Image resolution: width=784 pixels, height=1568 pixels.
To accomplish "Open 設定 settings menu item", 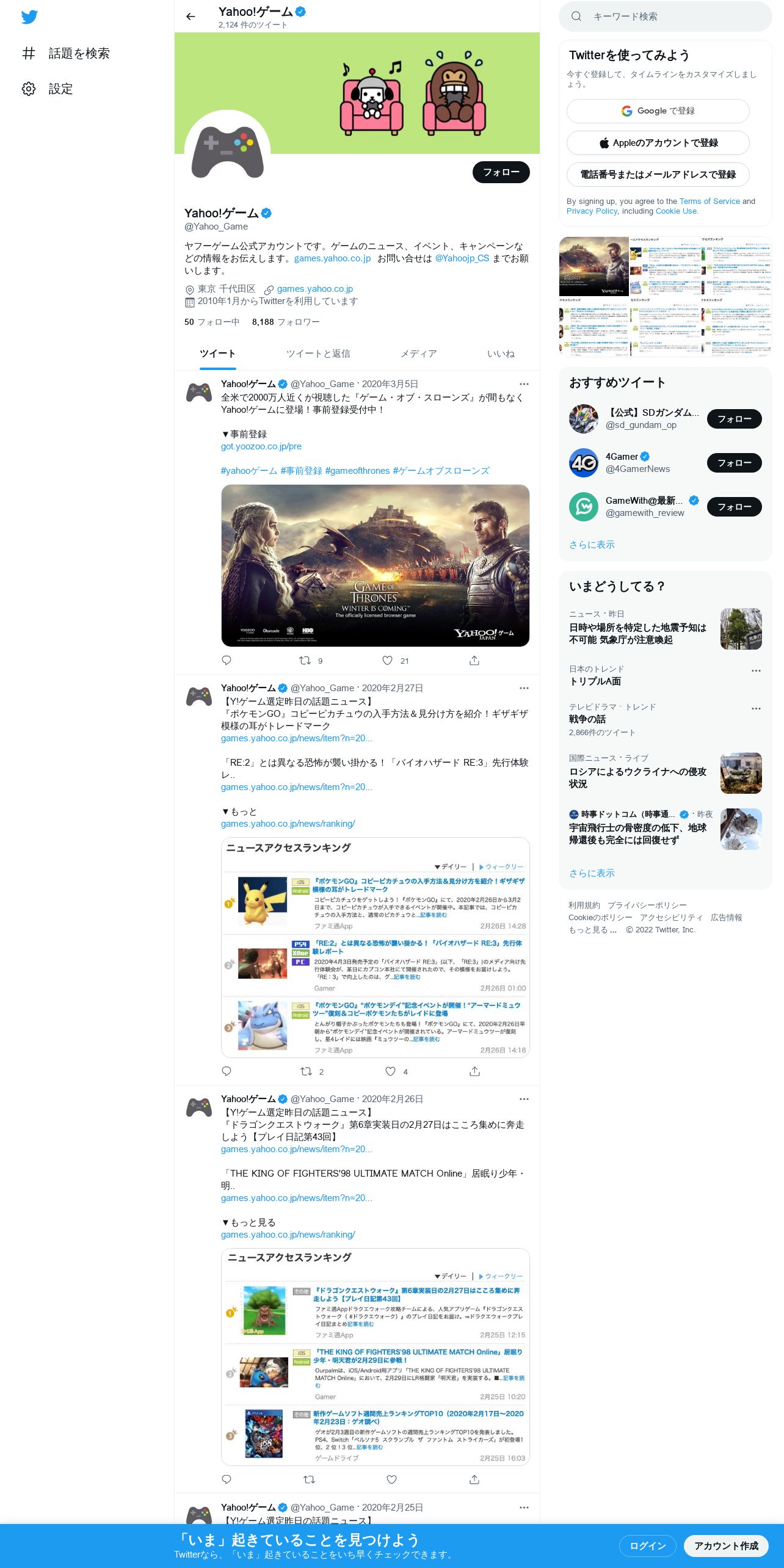I will click(48, 89).
